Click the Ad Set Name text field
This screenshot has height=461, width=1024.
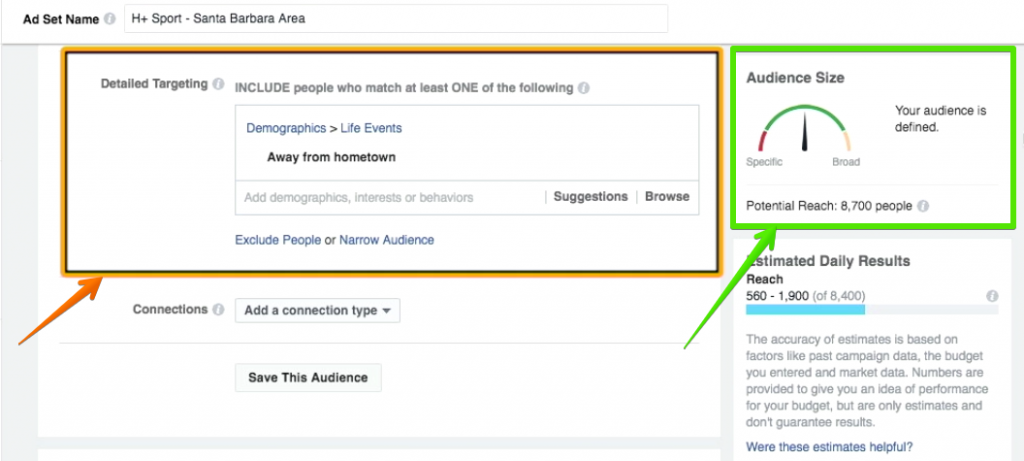tap(396, 19)
